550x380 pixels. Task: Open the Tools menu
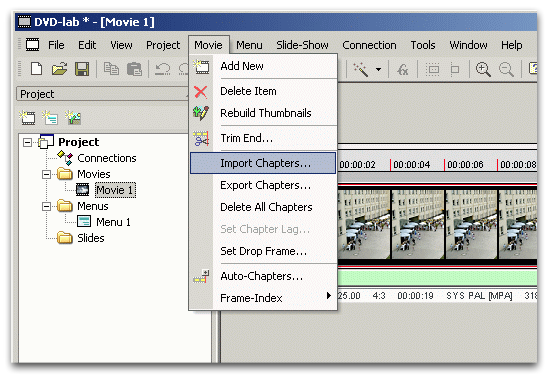pyautogui.click(x=423, y=45)
